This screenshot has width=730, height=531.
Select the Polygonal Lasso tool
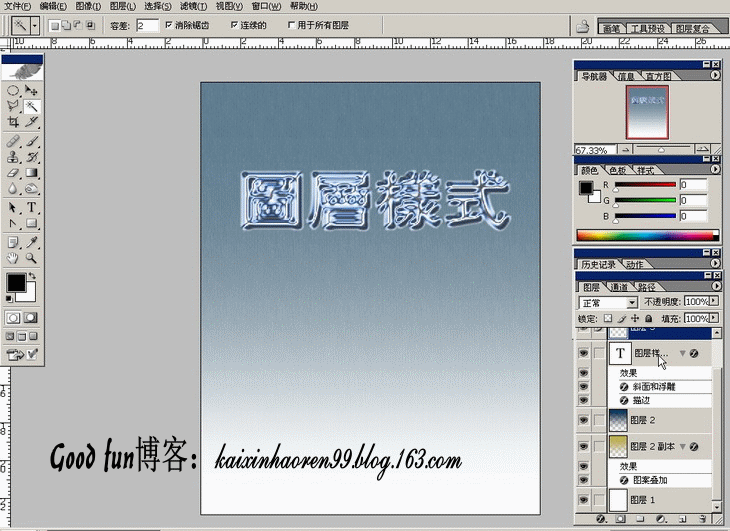point(13,106)
